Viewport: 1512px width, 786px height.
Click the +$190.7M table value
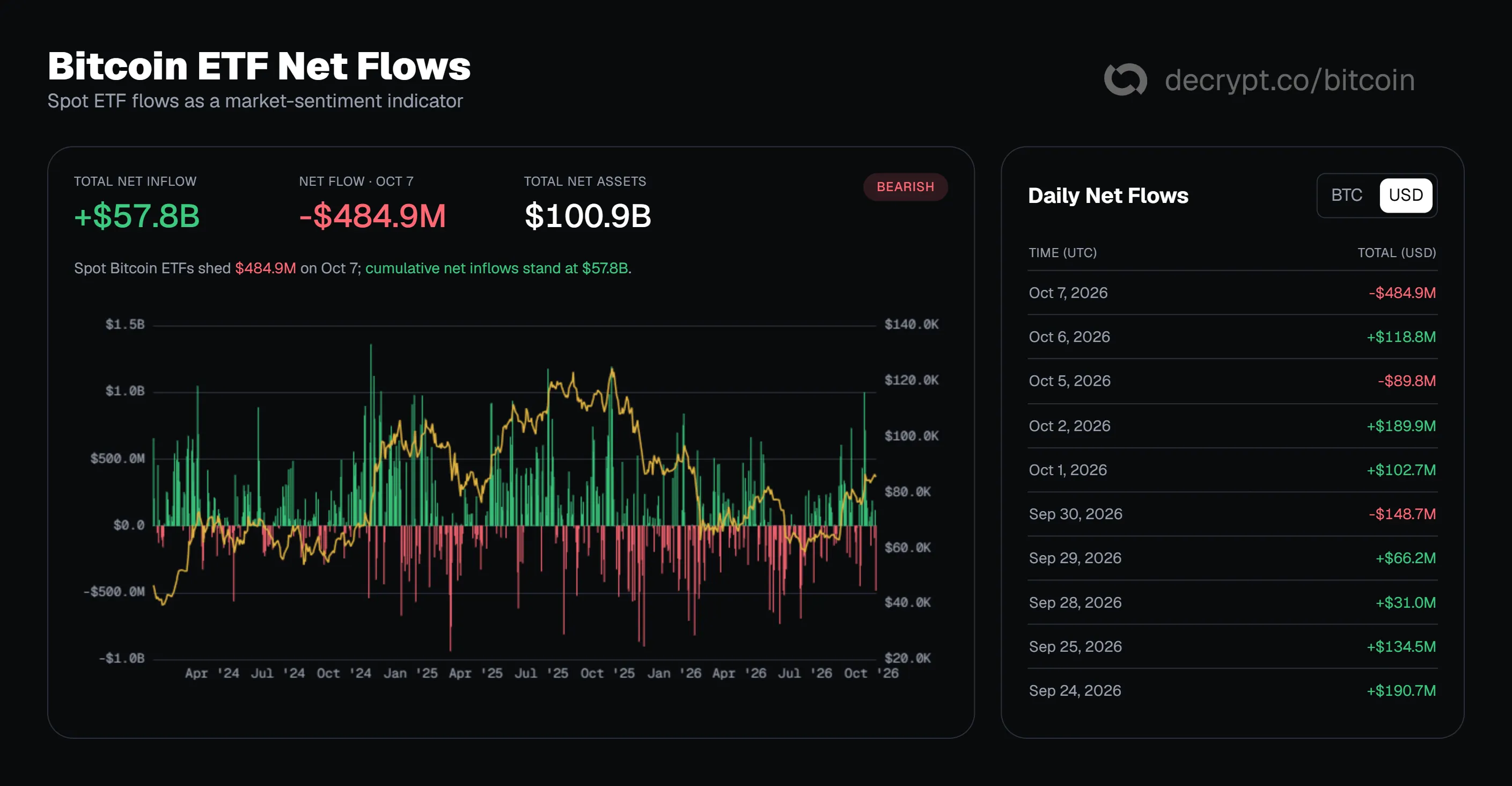[1401, 690]
